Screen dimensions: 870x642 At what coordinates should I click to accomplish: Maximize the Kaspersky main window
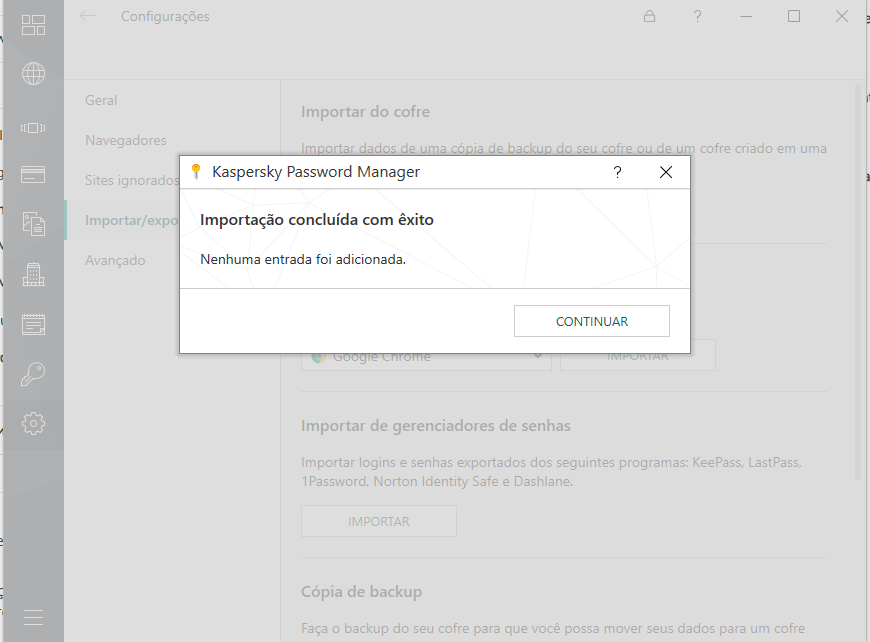(794, 16)
